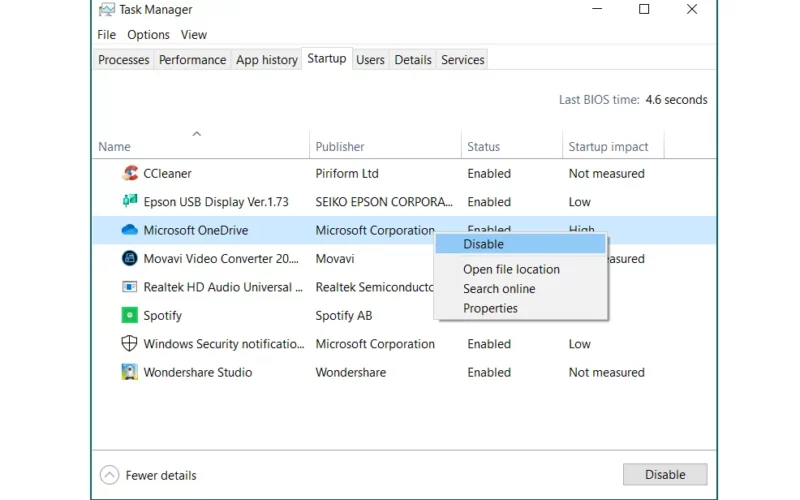Click the Windows Security shield icon
The image size is (800, 500).
130,343
